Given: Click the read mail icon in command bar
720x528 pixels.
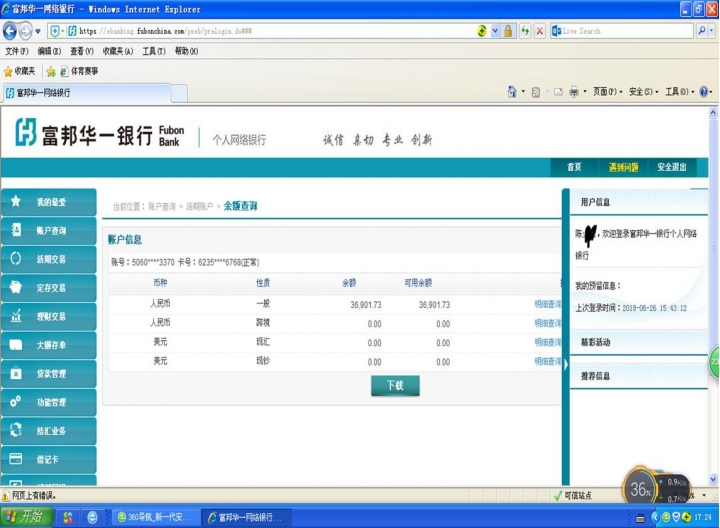Looking at the screenshot, I should (x=558, y=92).
